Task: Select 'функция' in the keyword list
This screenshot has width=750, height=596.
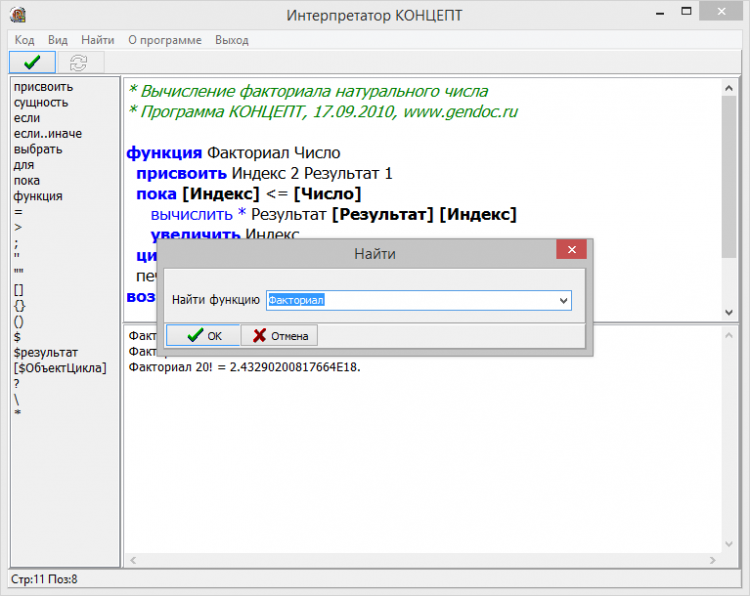Action: pos(38,196)
